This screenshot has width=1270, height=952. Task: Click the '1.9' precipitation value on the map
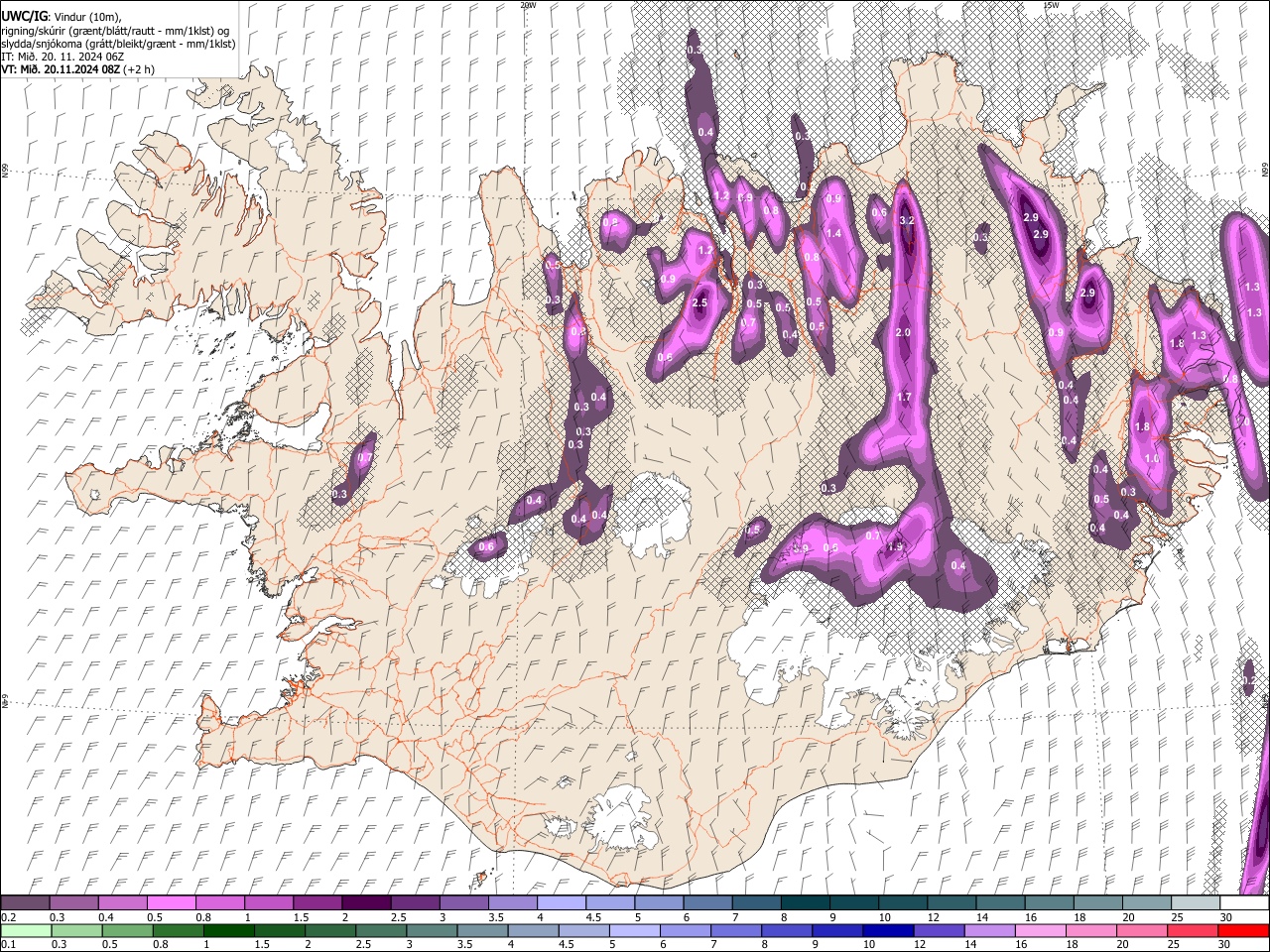(x=895, y=546)
